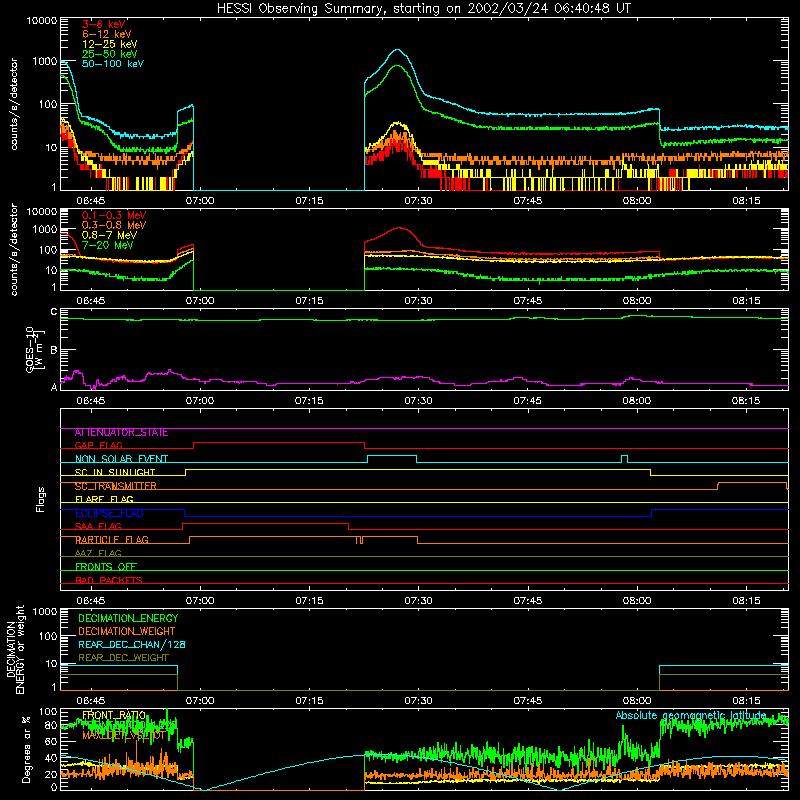Click the B class label on GOES axis
This screenshot has height=800, width=800.
click(x=54, y=351)
